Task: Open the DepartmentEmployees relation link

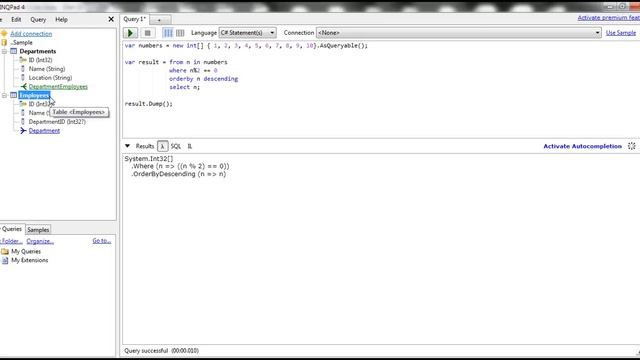Action: coord(58,87)
